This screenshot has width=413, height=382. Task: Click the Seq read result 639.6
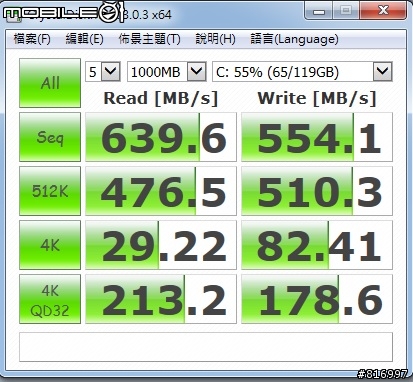pyautogui.click(x=161, y=137)
